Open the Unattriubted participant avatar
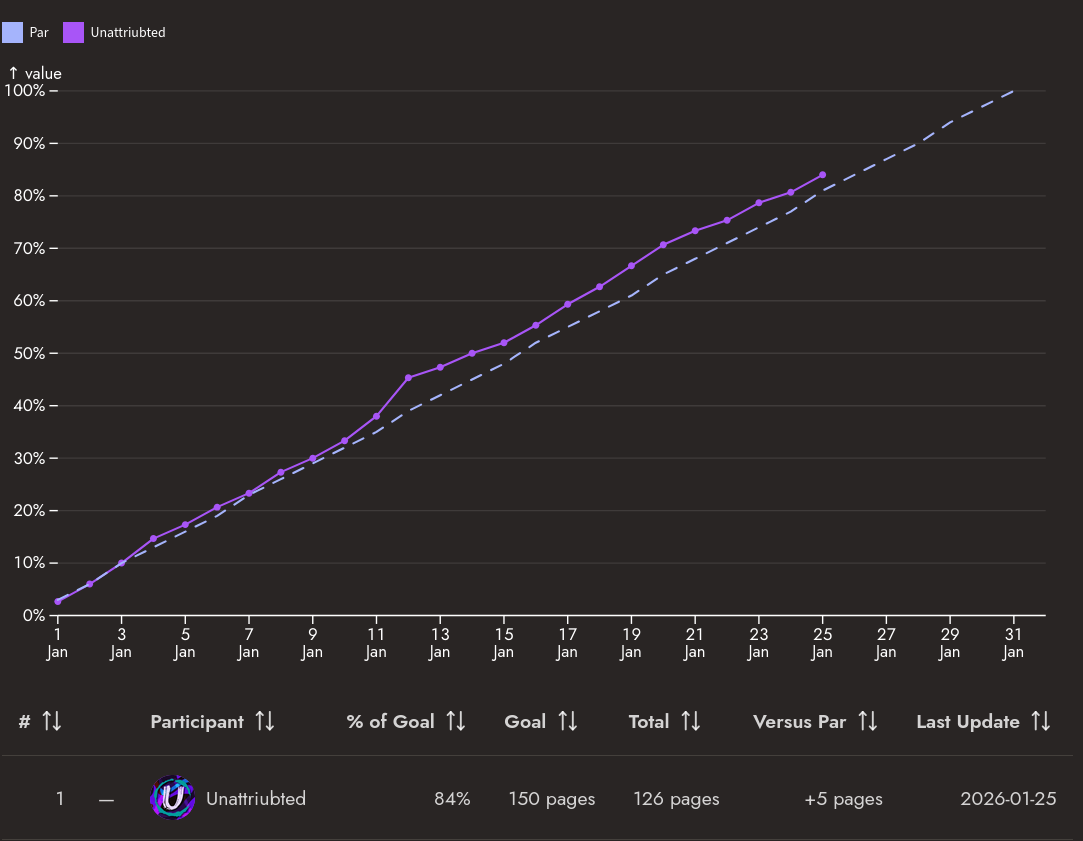The height and width of the screenshot is (841, 1083). [172, 798]
